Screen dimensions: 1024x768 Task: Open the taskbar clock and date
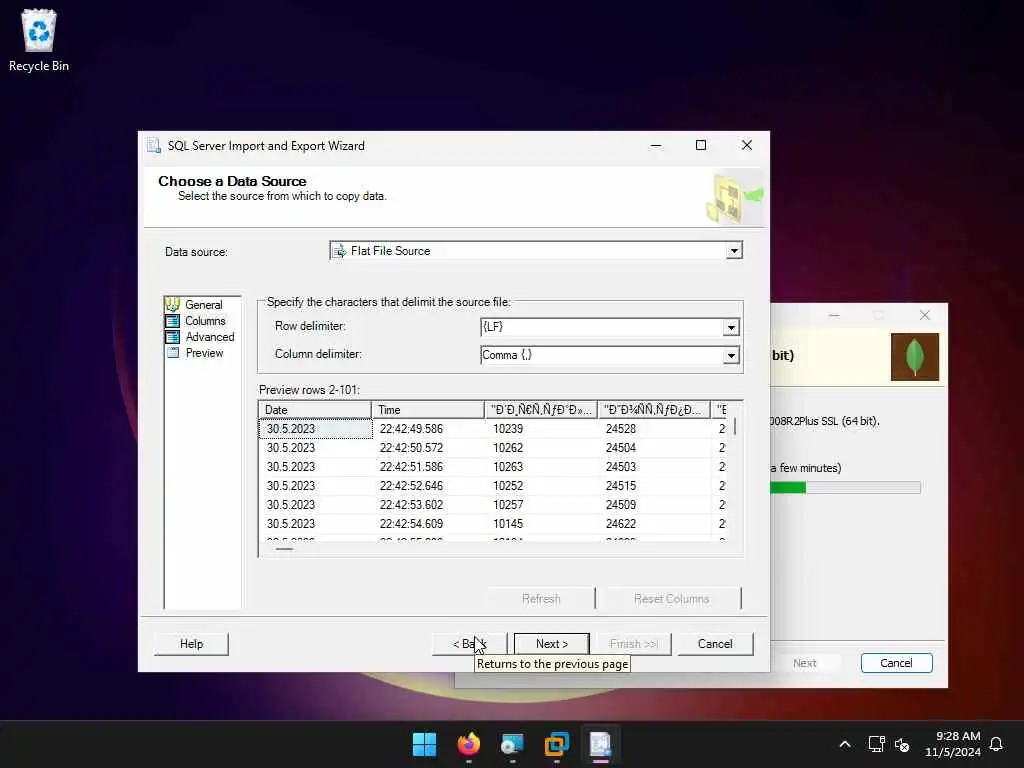coord(952,744)
